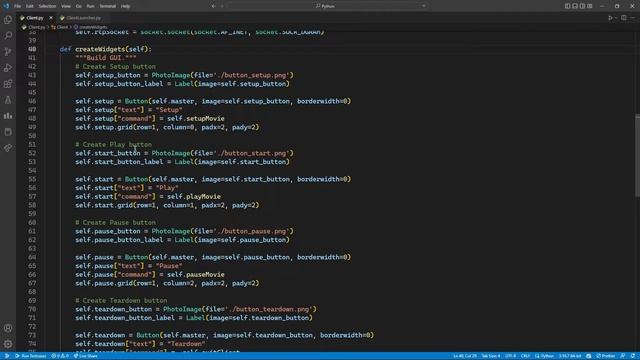640x360 pixels.
Task: Open the Run menu
Action: [91, 6]
